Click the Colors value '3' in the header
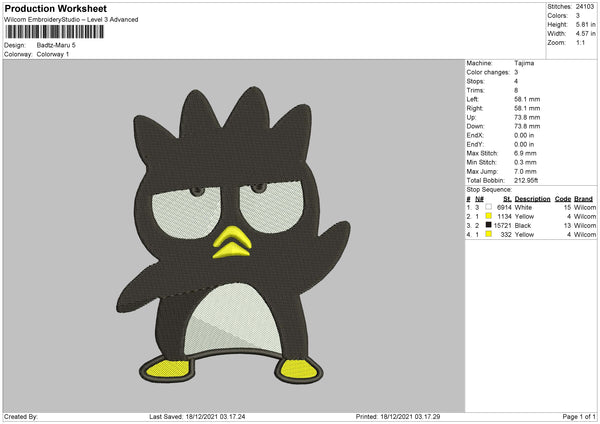 pos(578,16)
